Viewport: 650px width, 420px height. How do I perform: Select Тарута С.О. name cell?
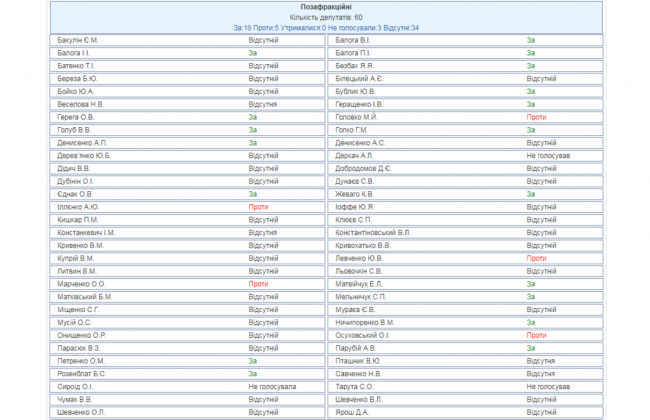(354, 385)
